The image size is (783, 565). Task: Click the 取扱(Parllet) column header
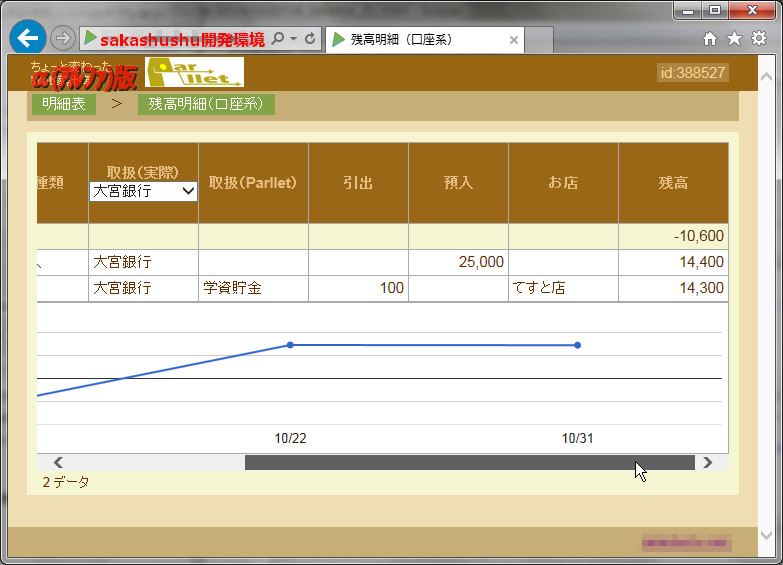tap(253, 183)
